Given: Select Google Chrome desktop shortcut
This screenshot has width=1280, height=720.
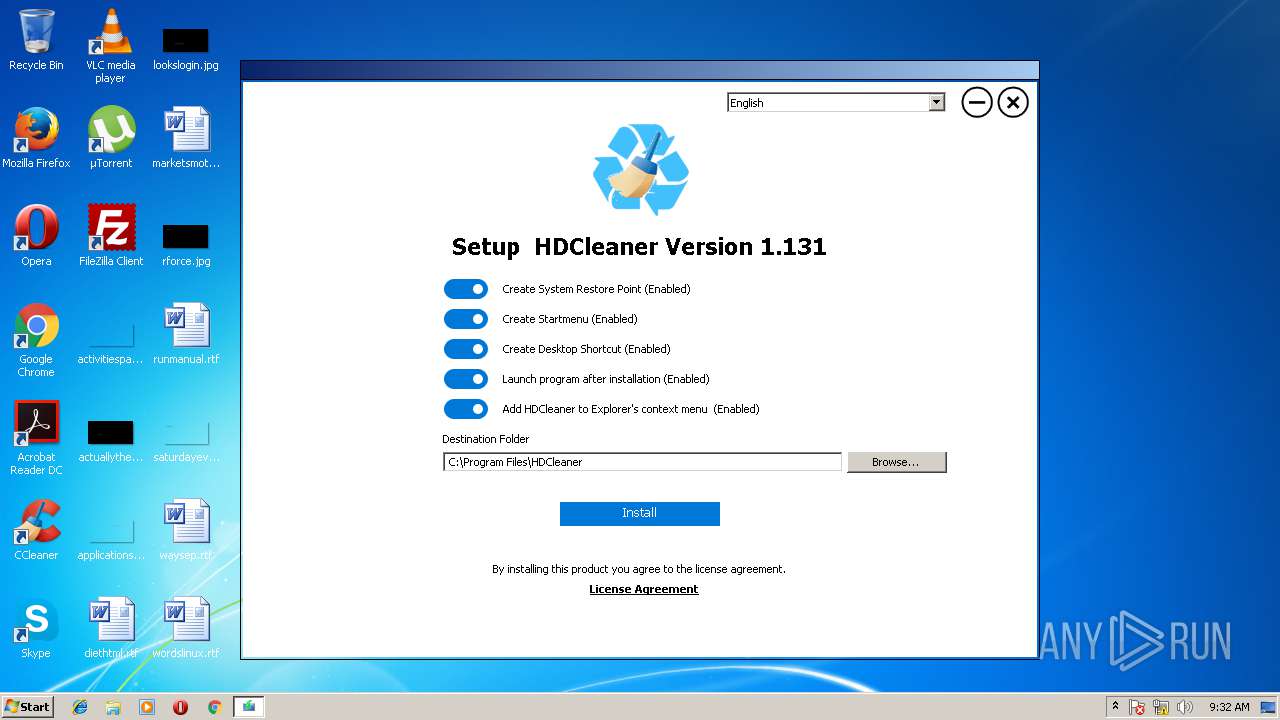Looking at the screenshot, I should click(36, 341).
